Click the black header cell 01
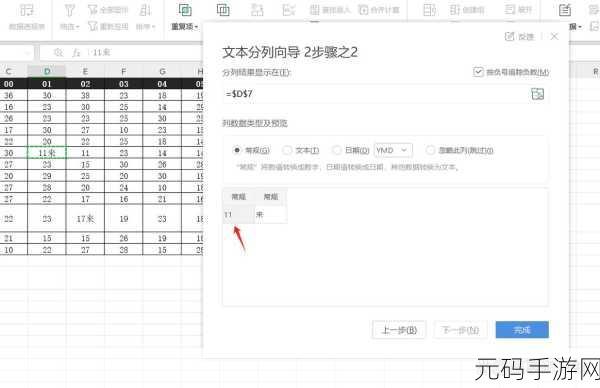600x388 pixels. 47,84
